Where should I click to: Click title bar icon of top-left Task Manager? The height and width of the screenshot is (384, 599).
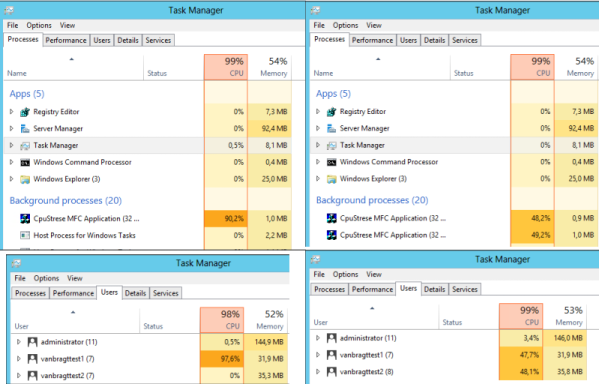tap(9, 10)
